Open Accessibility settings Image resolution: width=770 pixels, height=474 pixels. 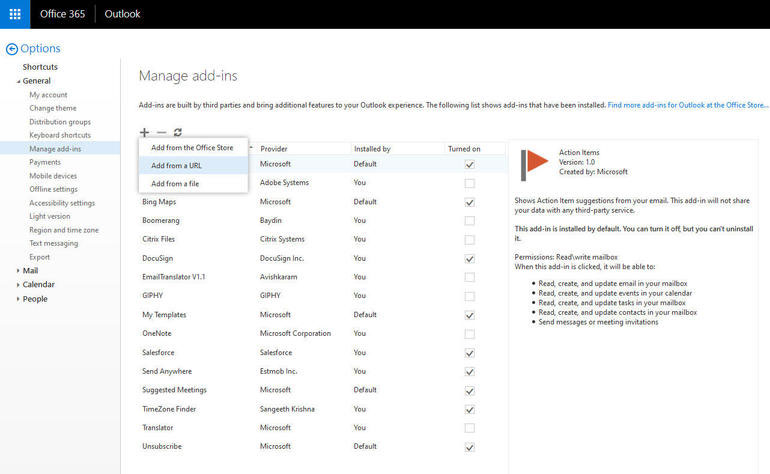(x=62, y=203)
